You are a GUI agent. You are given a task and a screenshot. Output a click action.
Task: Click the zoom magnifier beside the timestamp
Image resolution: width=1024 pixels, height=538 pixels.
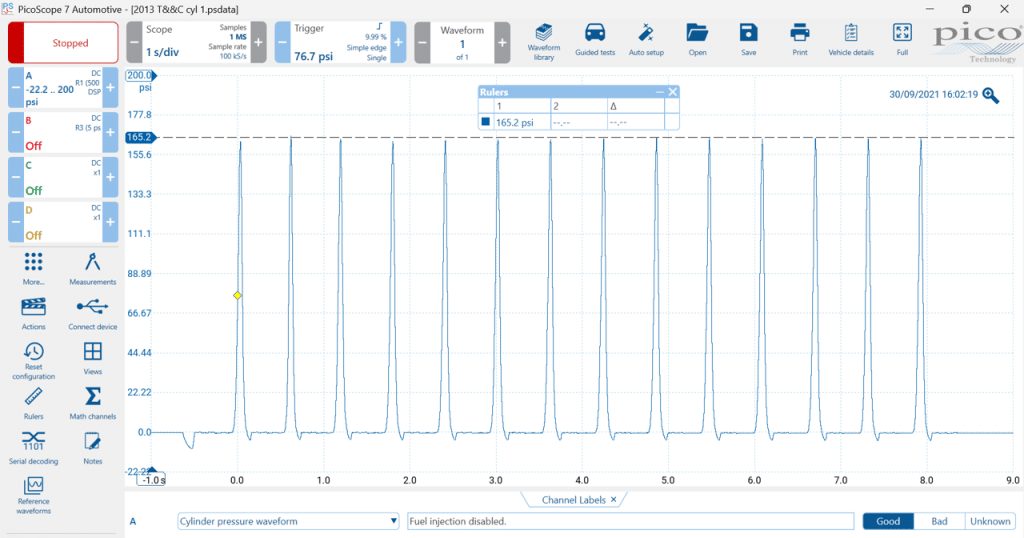coord(991,96)
